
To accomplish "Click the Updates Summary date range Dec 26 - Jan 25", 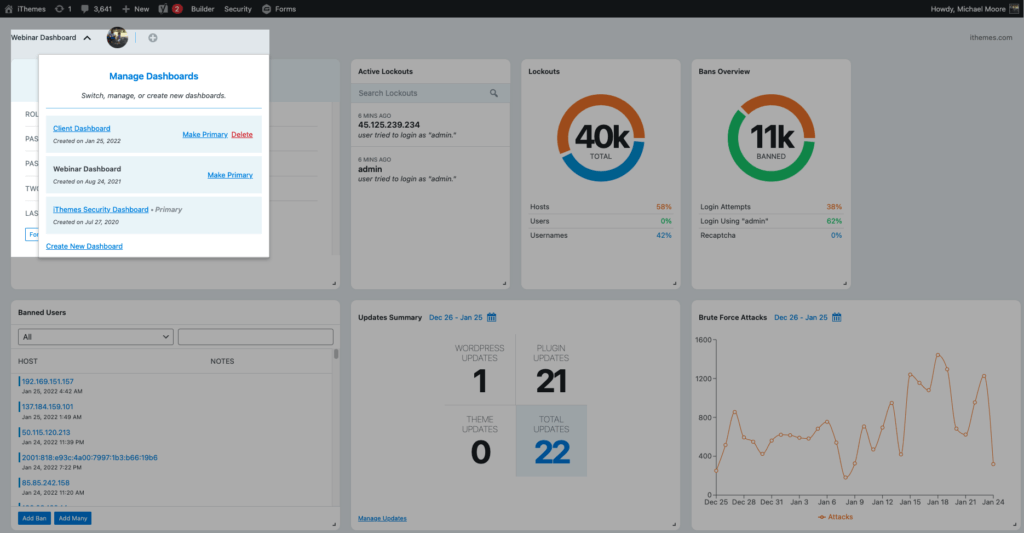I will pyautogui.click(x=456, y=317).
